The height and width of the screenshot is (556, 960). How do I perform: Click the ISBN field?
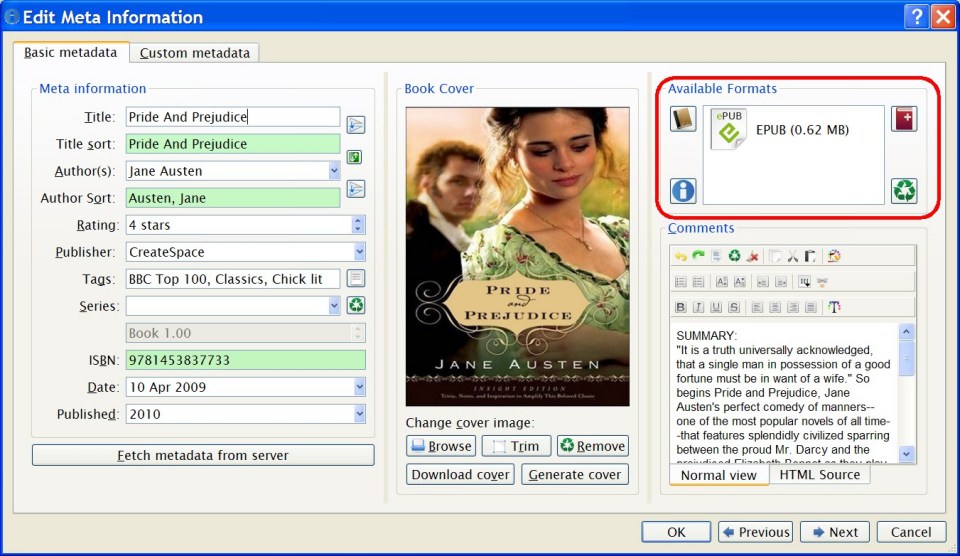(x=246, y=360)
